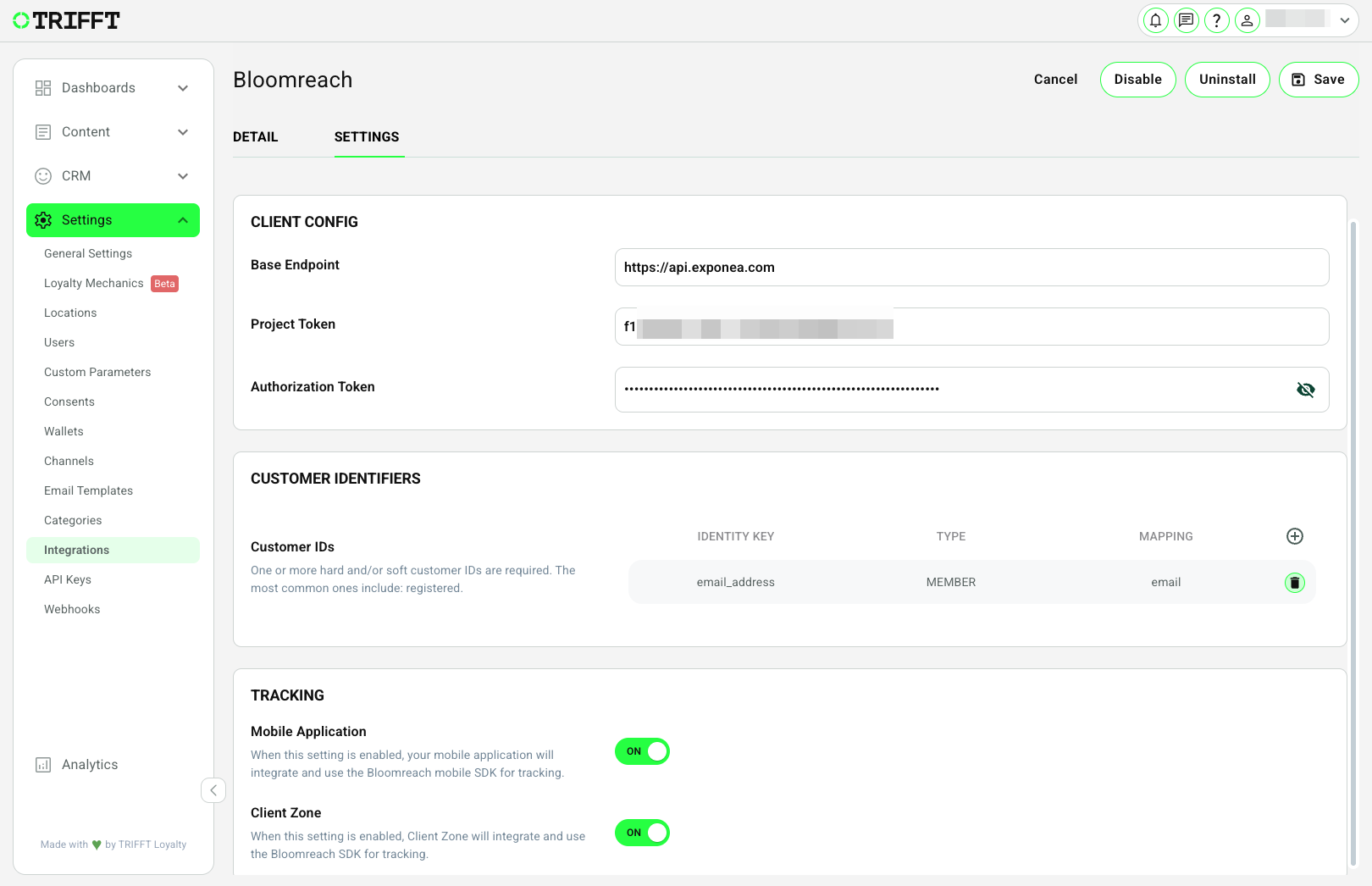1372x886 pixels.
Task: Click the MEMBER type cell
Action: pyautogui.click(x=951, y=583)
